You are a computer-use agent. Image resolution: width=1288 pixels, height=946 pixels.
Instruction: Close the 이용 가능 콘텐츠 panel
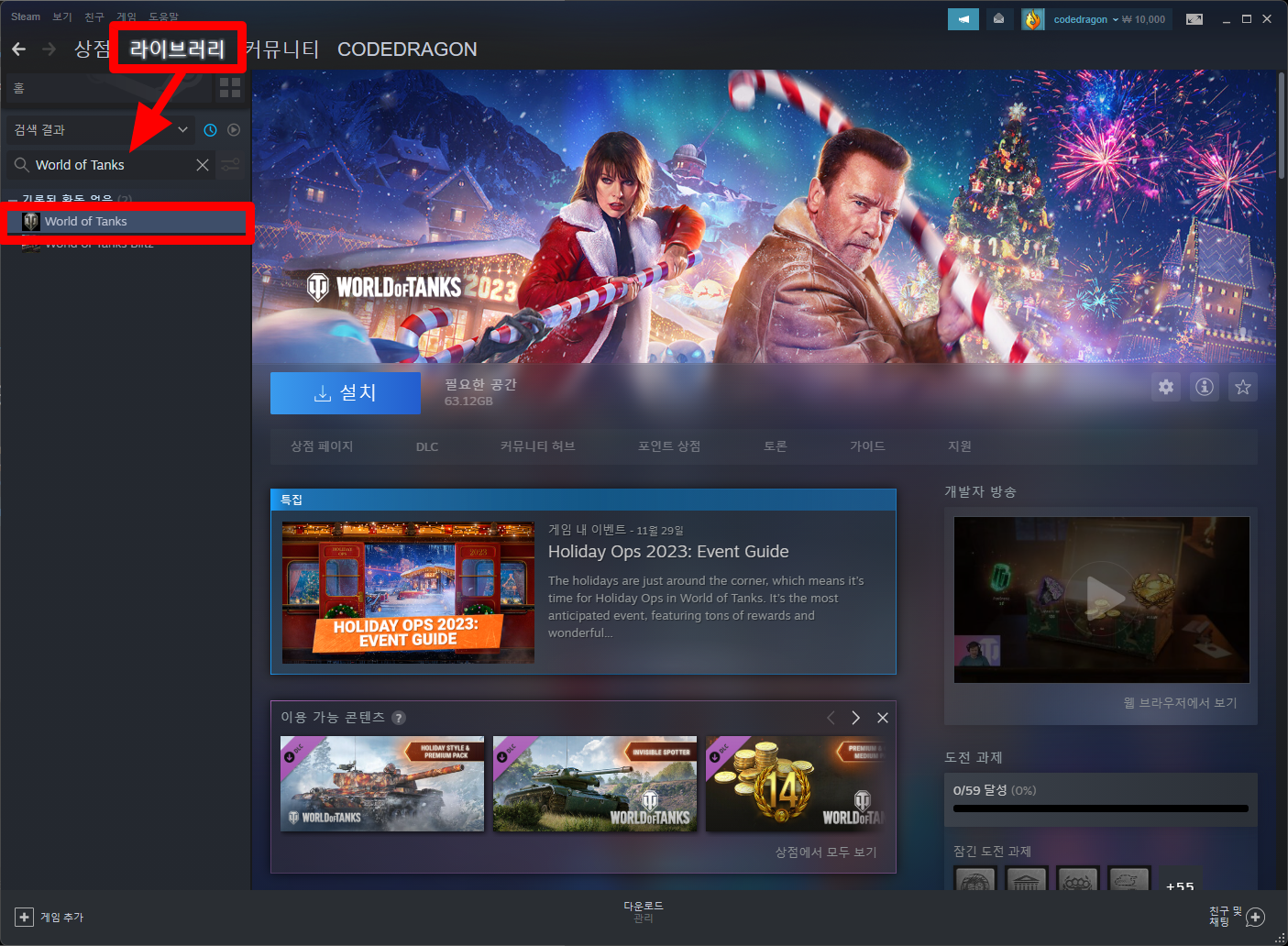[883, 718]
